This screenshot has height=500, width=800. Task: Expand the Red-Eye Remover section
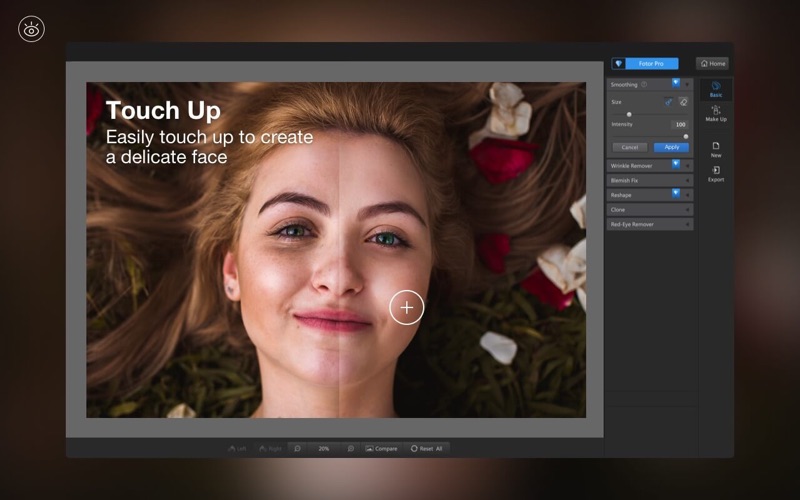pyautogui.click(x=687, y=224)
